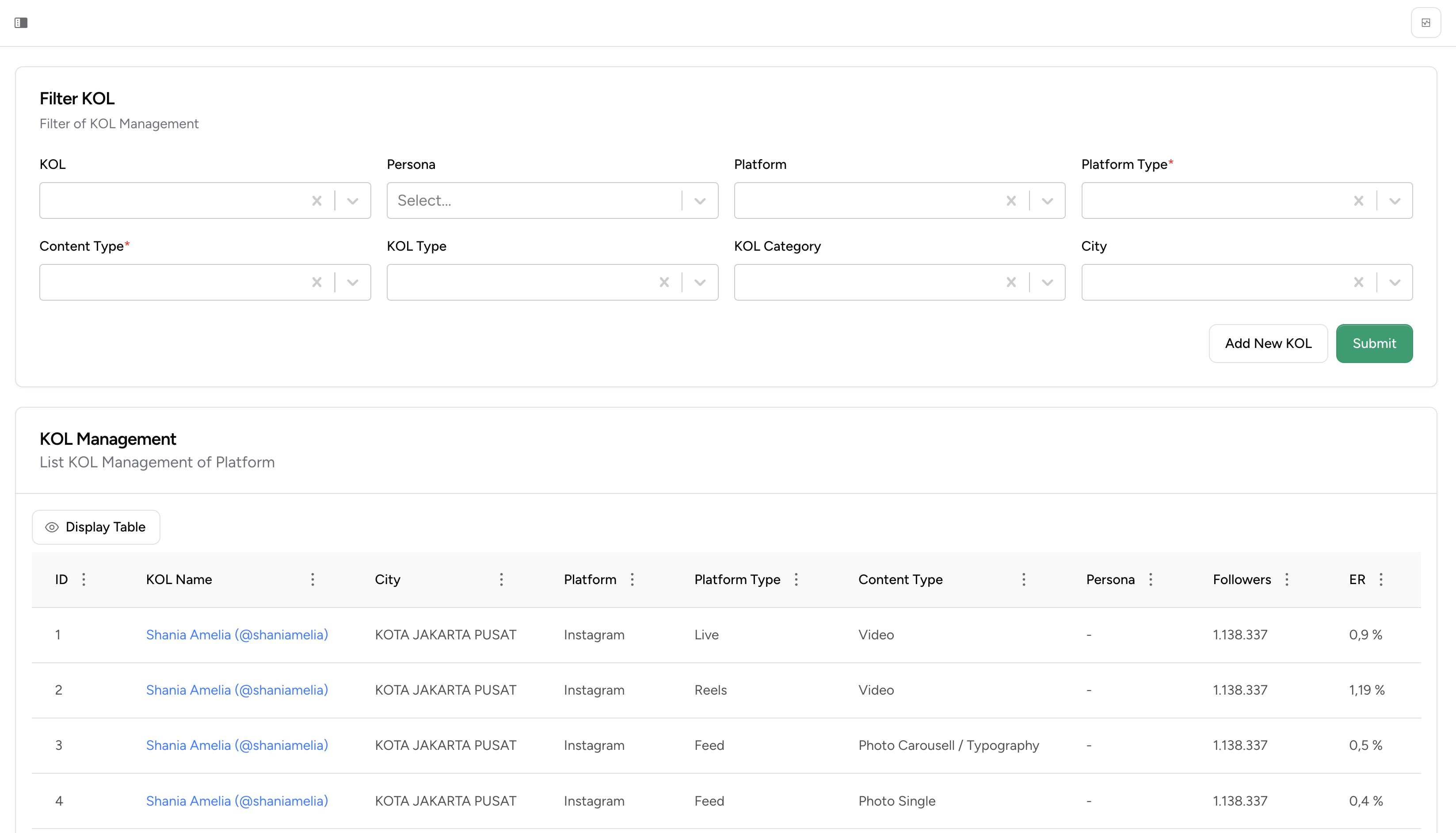Open ER column three-dot menu
1456x833 pixels.
click(x=1381, y=580)
